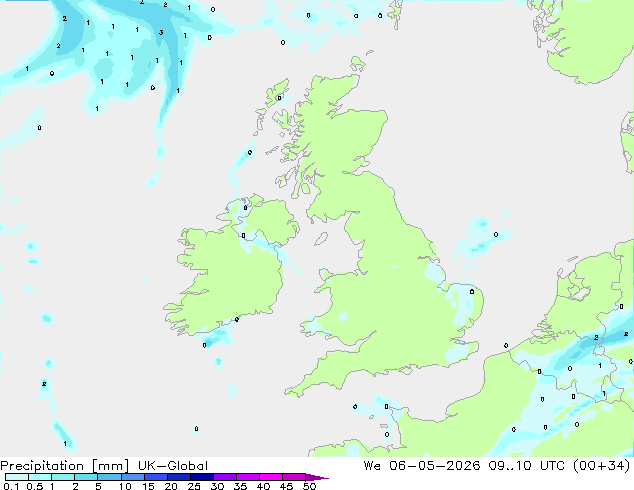The height and width of the screenshot is (490, 634).
Task: Click the Isle of Man outline
Action: (x=321, y=239)
